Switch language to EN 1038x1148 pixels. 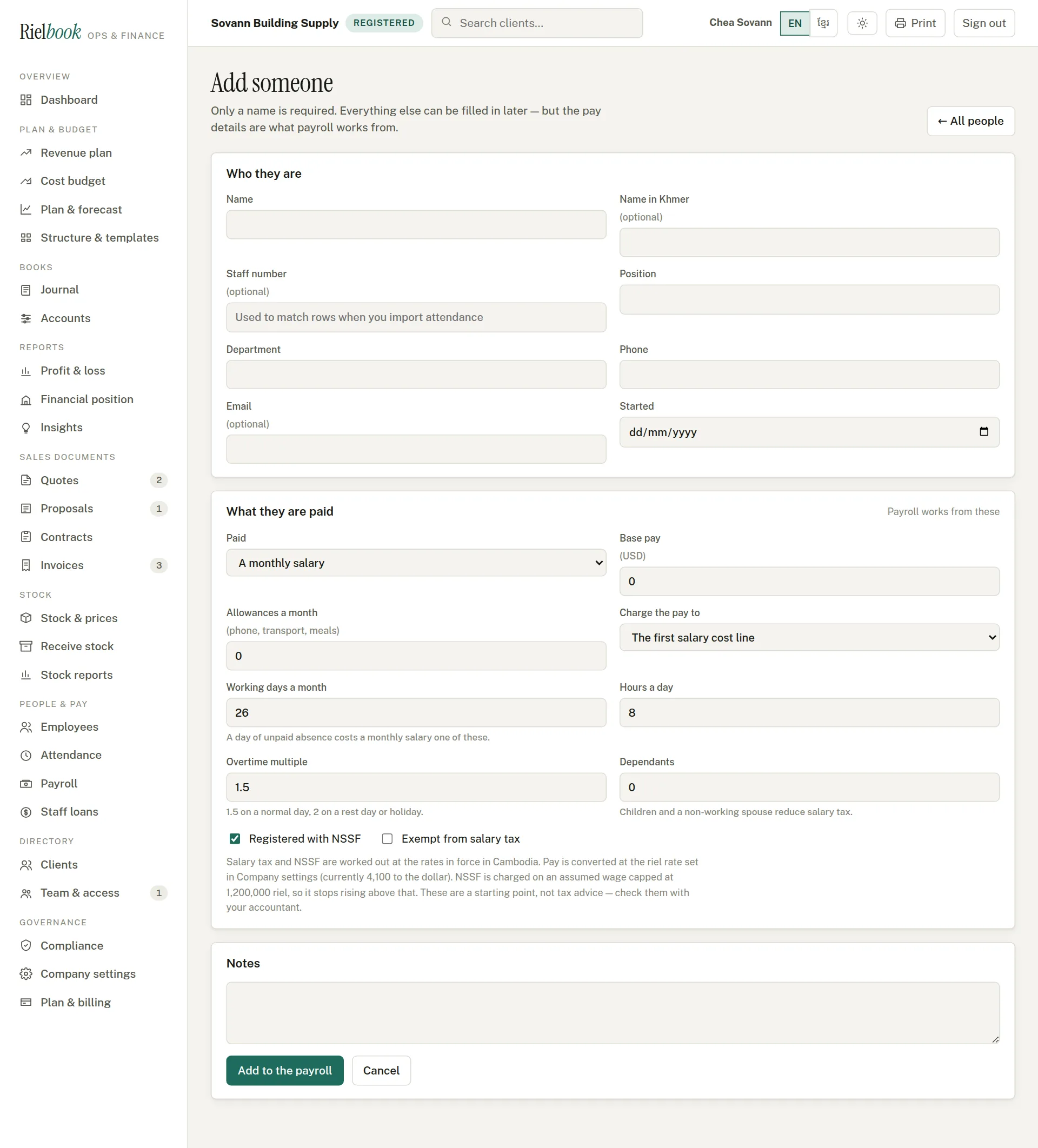pyautogui.click(x=795, y=23)
